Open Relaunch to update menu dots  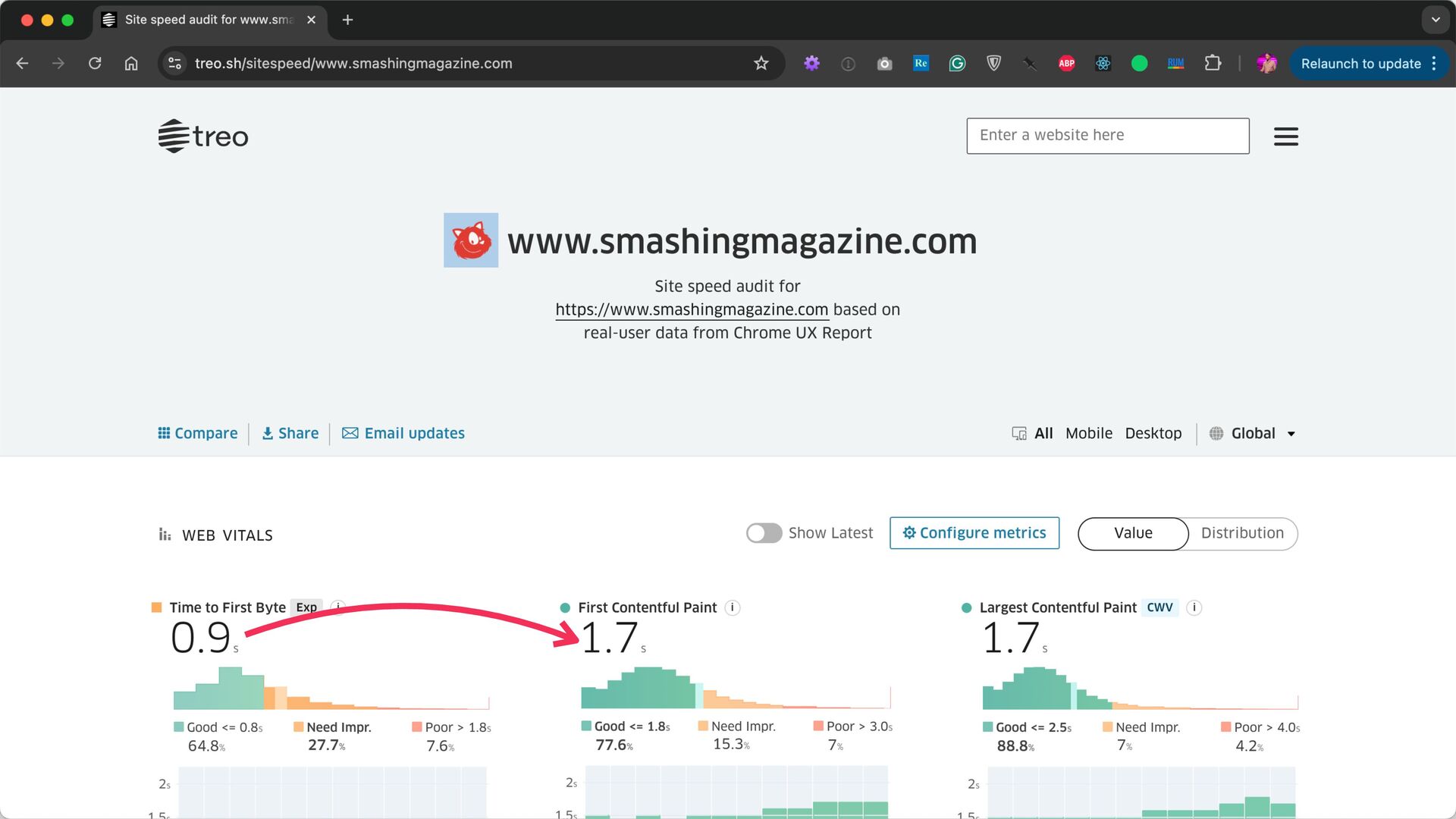pos(1434,64)
